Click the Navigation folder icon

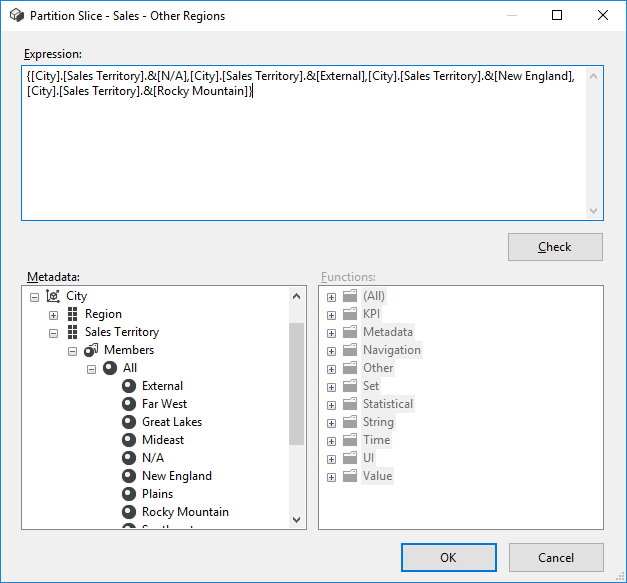[349, 350]
